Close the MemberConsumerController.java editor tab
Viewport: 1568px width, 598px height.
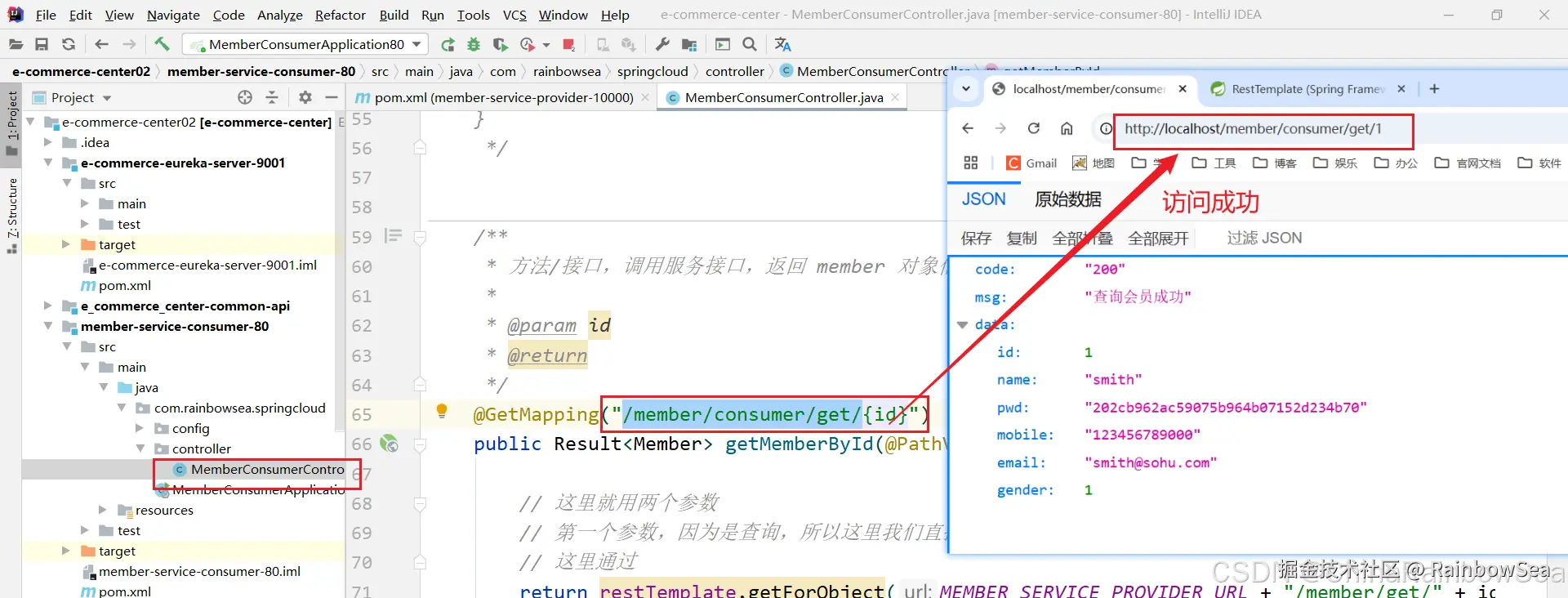[895, 97]
